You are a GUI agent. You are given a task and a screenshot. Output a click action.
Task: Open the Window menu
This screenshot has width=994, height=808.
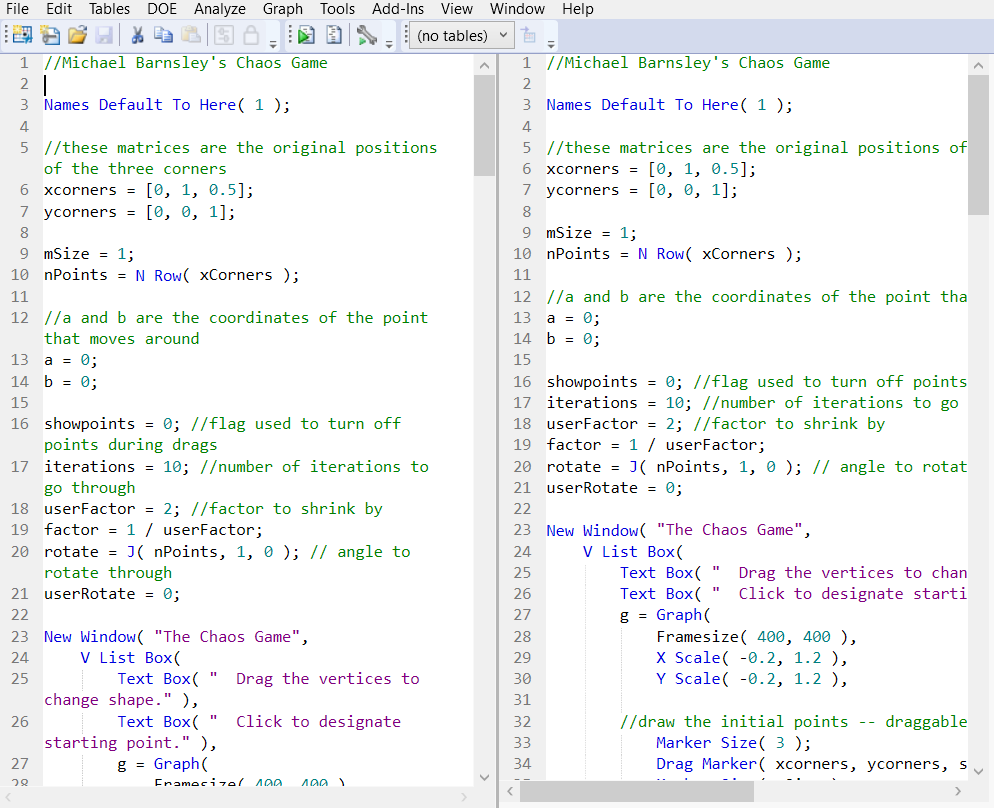click(517, 9)
